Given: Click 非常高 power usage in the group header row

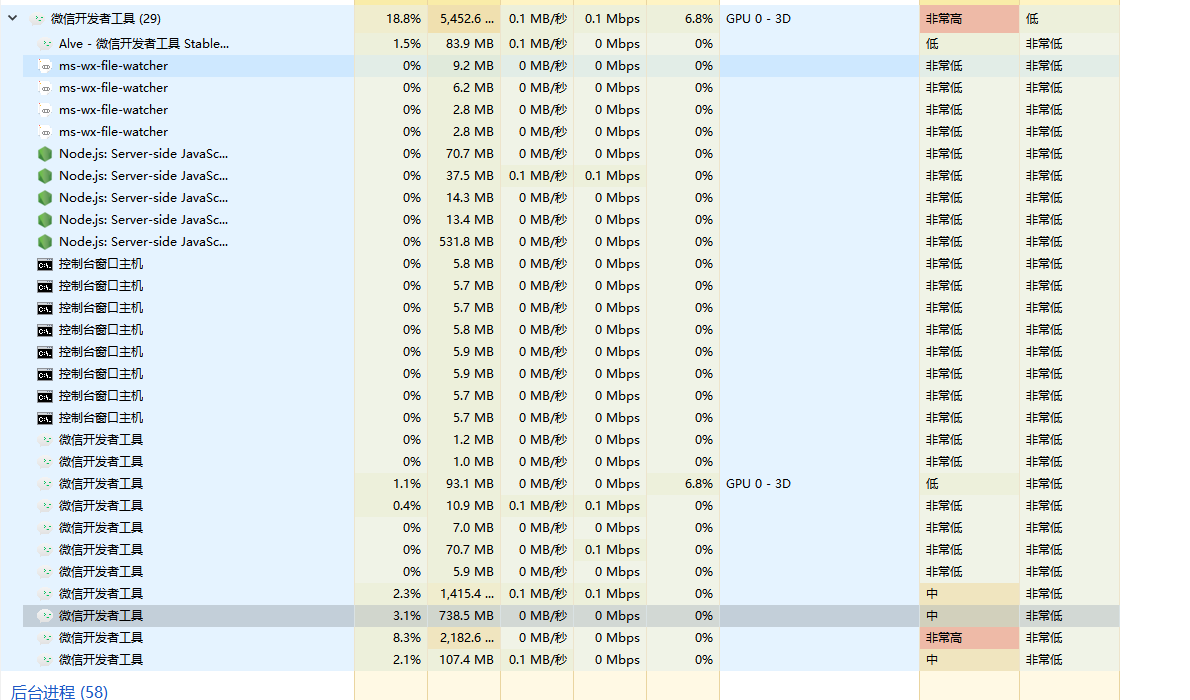Looking at the screenshot, I should (x=969, y=19).
